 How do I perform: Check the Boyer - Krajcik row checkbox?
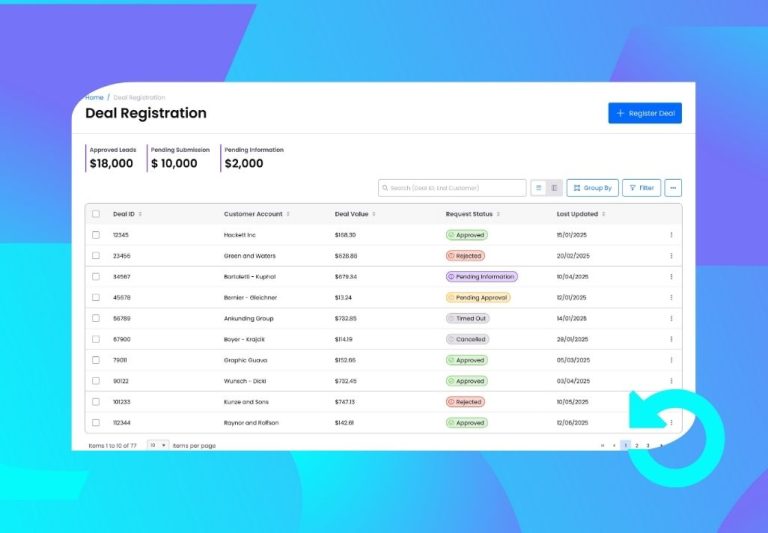click(x=96, y=339)
